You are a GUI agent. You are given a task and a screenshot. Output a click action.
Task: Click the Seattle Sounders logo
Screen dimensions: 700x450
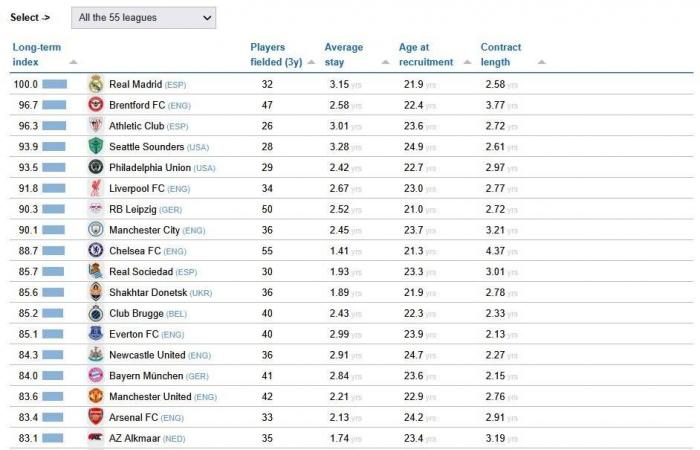pyautogui.click(x=95, y=147)
